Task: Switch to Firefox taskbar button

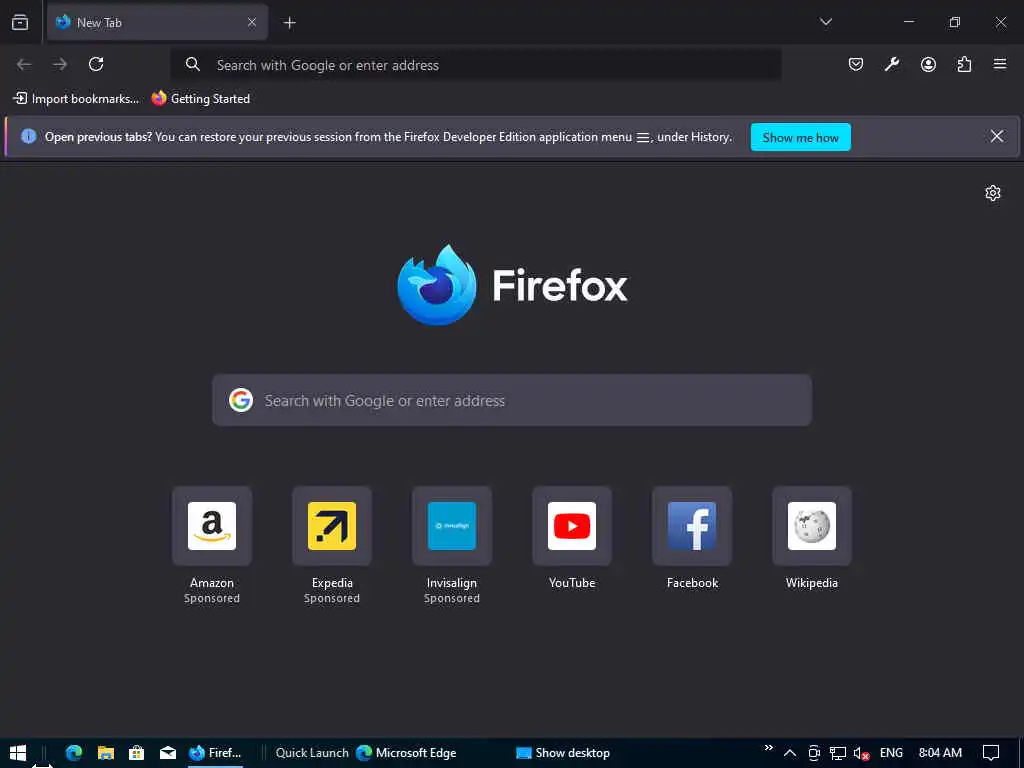Action: 216,753
